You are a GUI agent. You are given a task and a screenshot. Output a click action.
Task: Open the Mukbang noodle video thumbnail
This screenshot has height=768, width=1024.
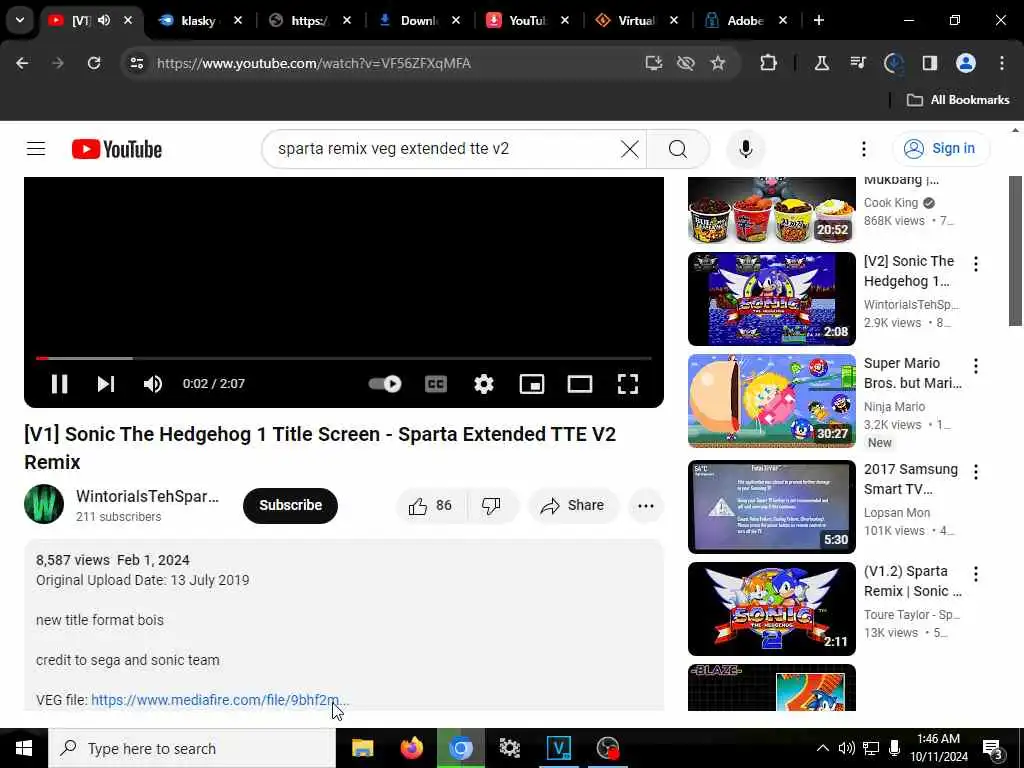click(x=771, y=210)
